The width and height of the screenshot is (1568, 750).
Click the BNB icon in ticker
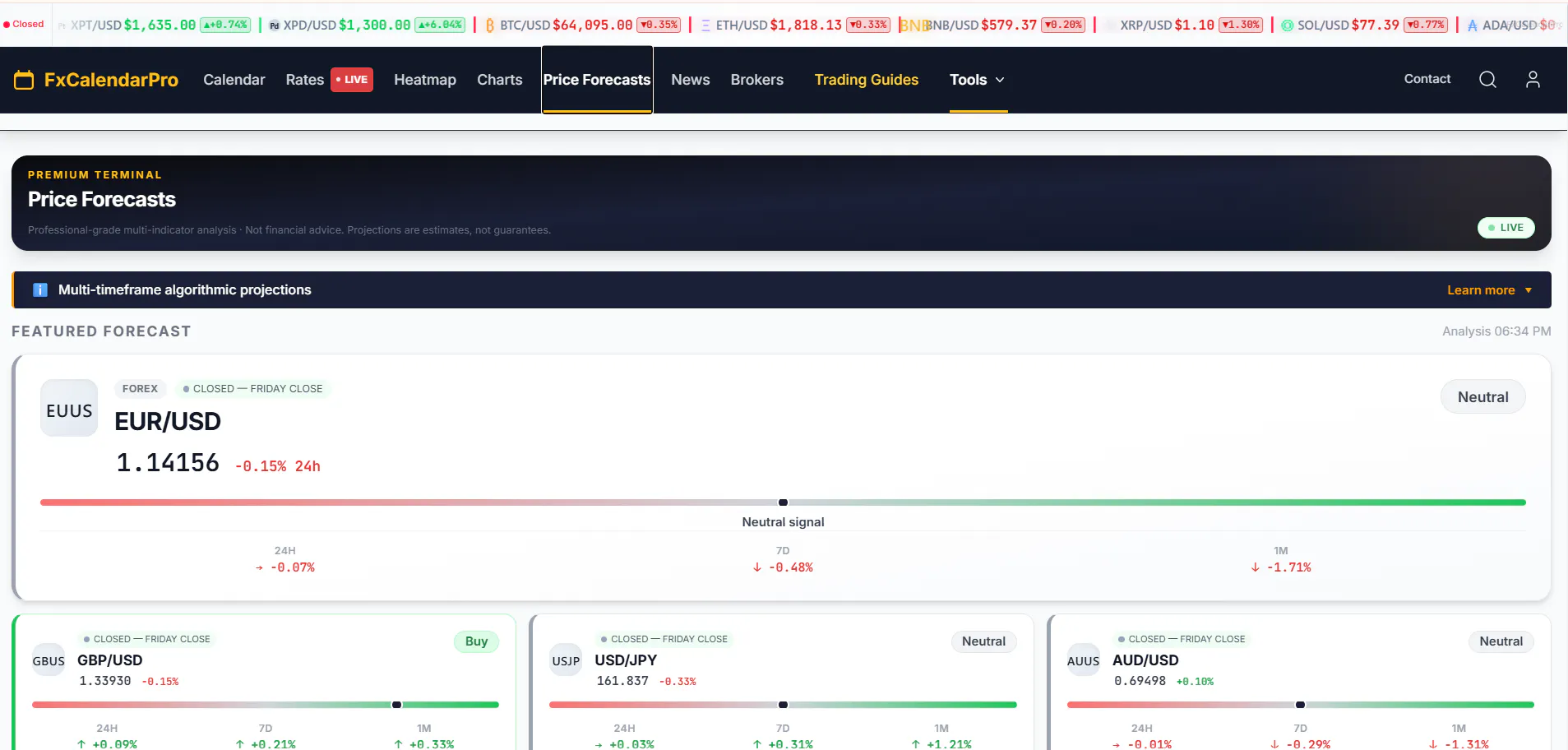(x=913, y=25)
